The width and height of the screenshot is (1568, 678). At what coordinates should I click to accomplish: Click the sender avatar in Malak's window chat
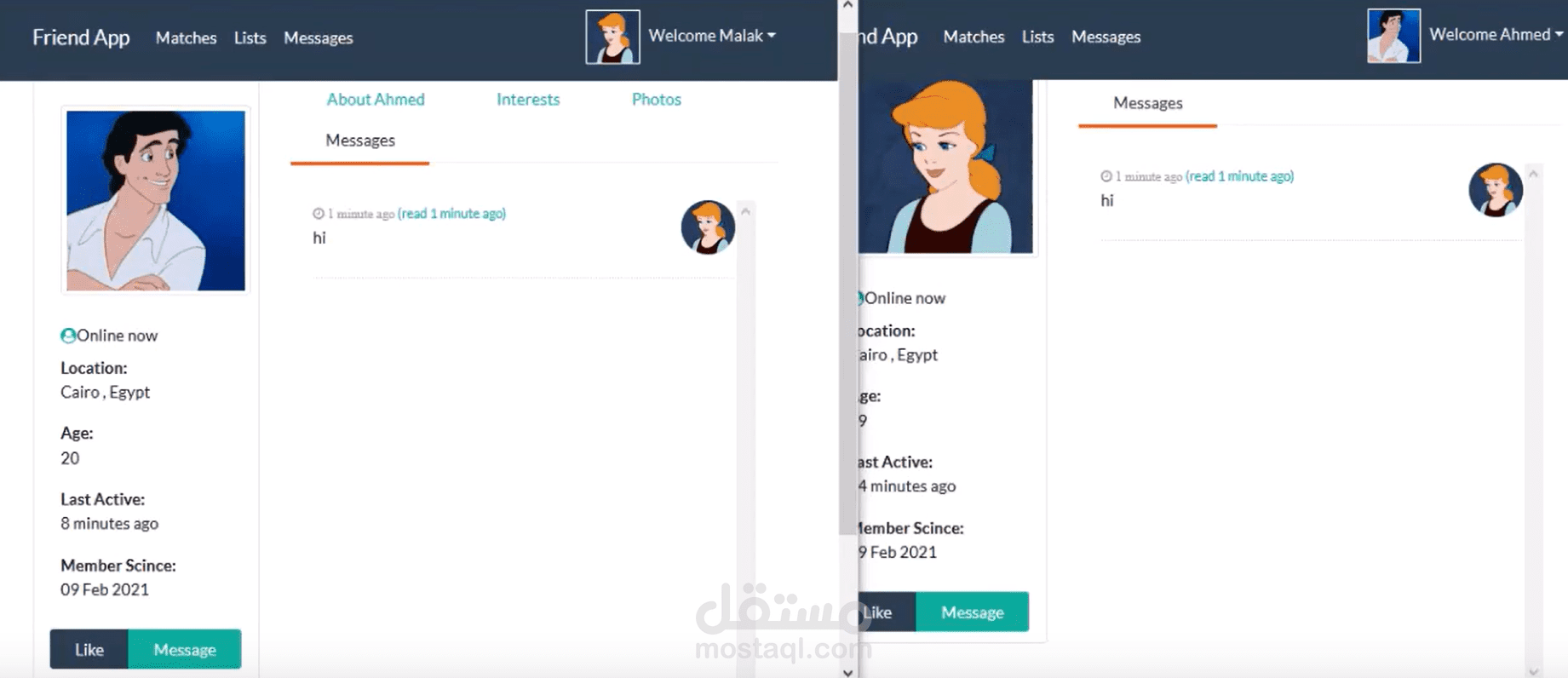tap(708, 227)
